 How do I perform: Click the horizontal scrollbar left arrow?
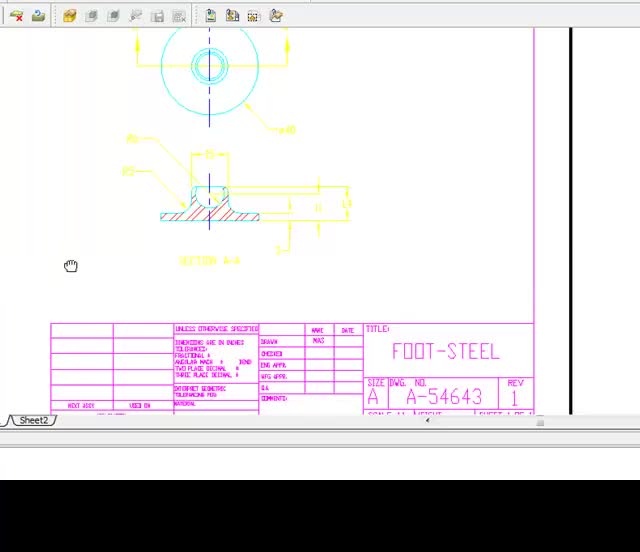pos(427,420)
